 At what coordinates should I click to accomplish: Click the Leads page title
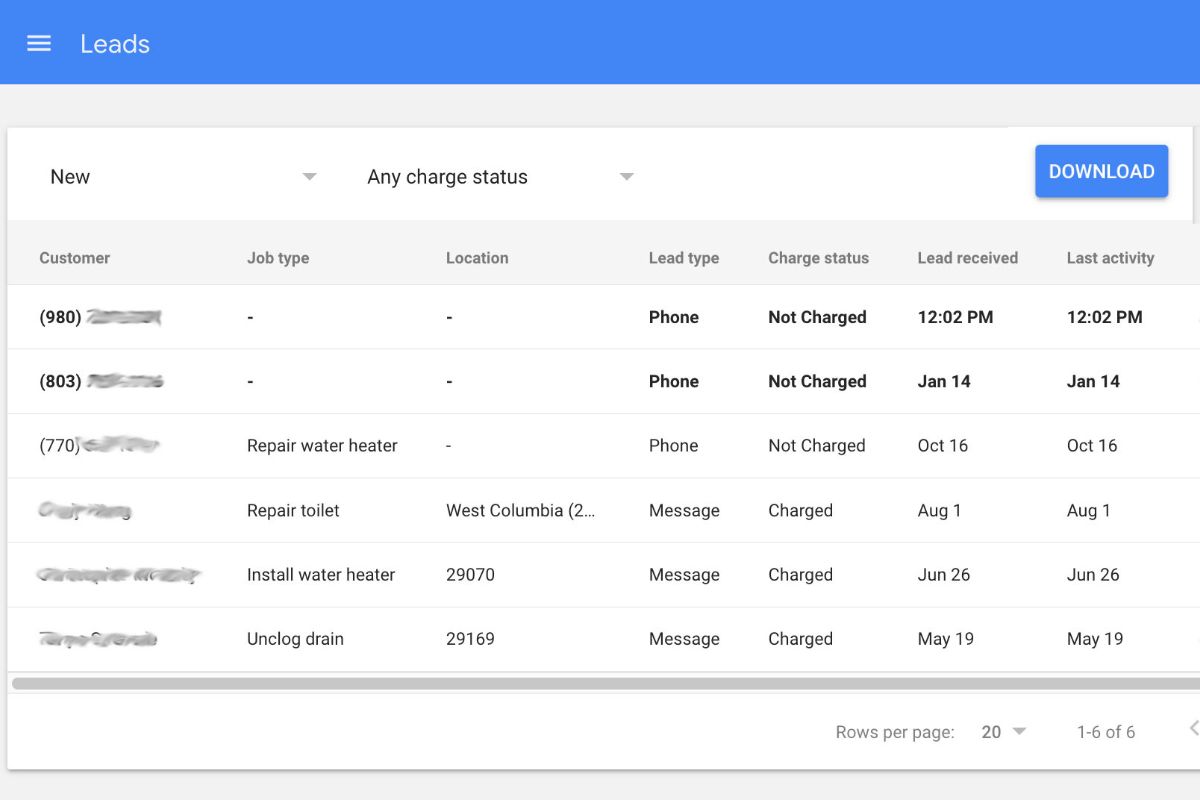coord(115,43)
